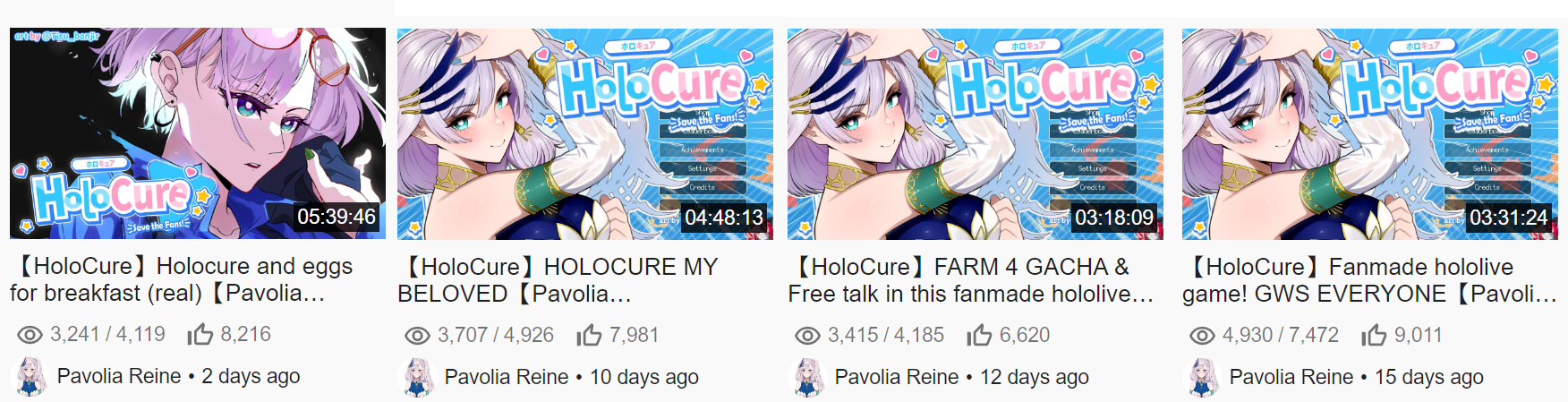Viewport: 1568px width, 402px height.
Task: Open title 'Holocure and eggs for breakfast'
Action: click(x=182, y=279)
